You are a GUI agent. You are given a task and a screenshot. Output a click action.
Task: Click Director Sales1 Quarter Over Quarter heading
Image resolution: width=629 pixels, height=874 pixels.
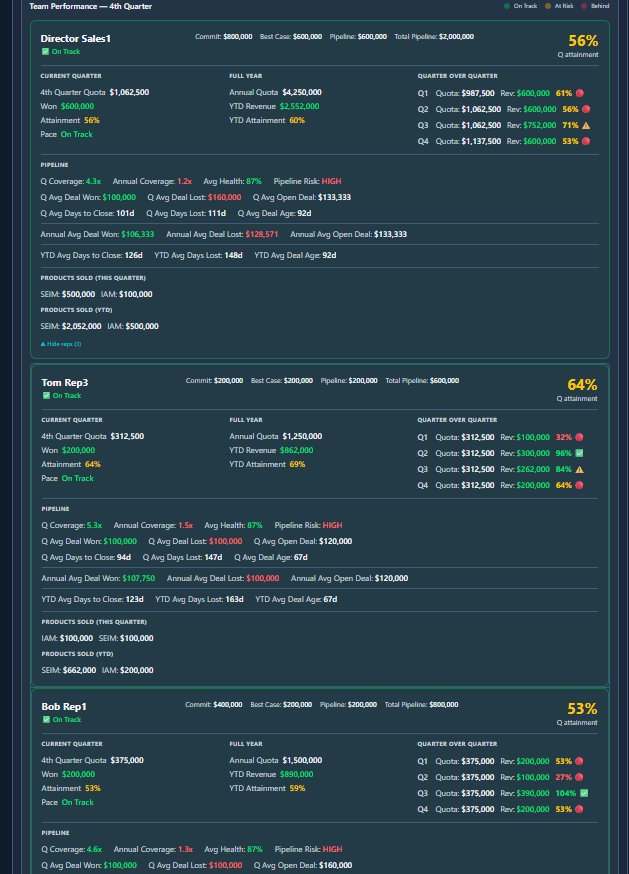coord(457,75)
